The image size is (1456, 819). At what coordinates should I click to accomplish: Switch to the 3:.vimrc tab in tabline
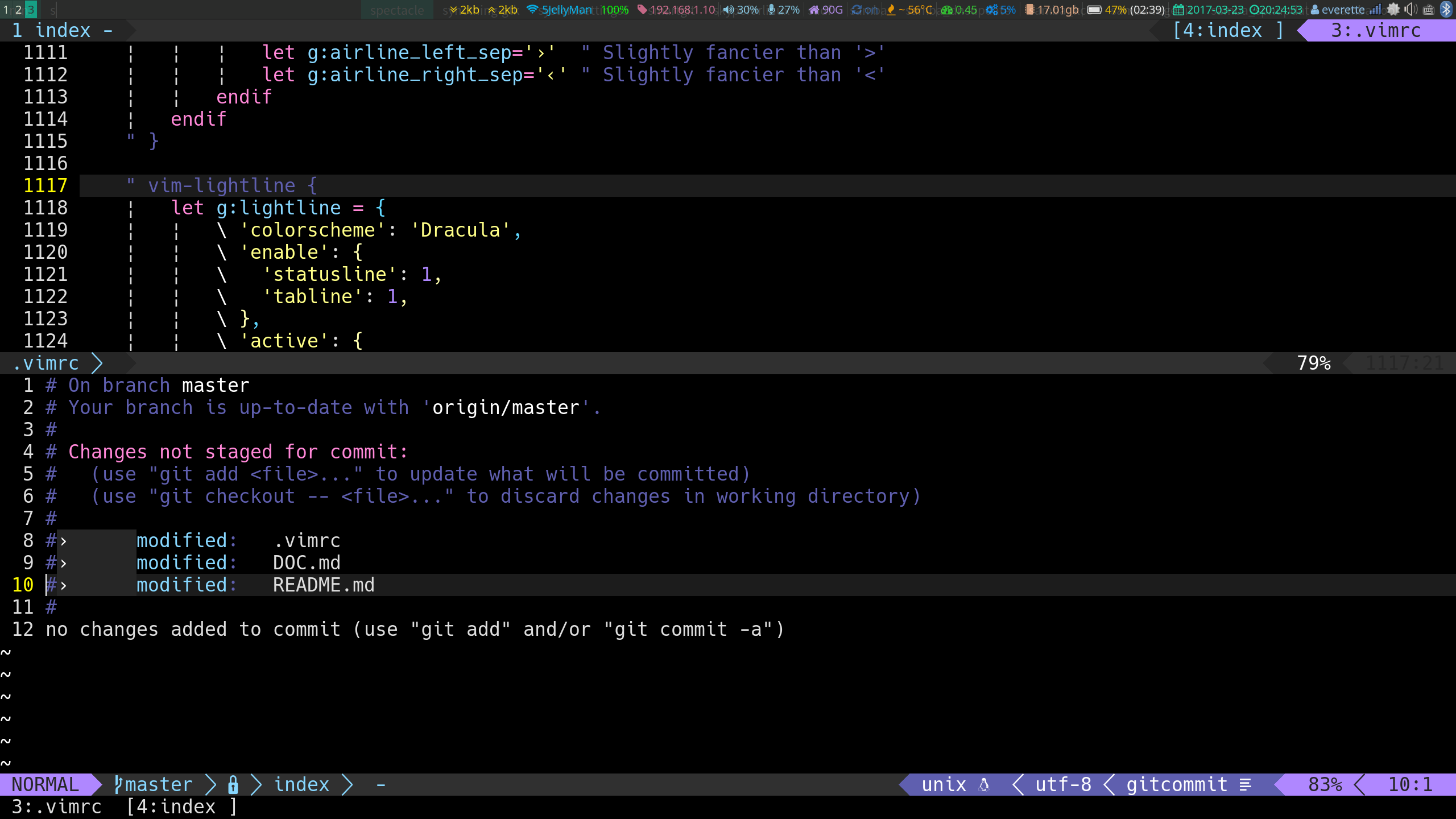point(1376,30)
